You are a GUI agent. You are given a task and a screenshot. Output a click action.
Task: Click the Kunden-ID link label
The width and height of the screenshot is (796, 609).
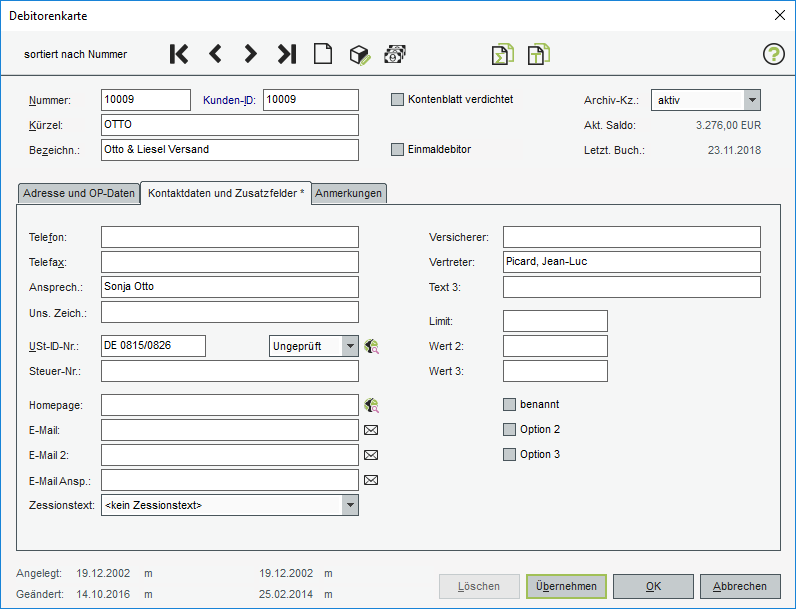[229, 100]
